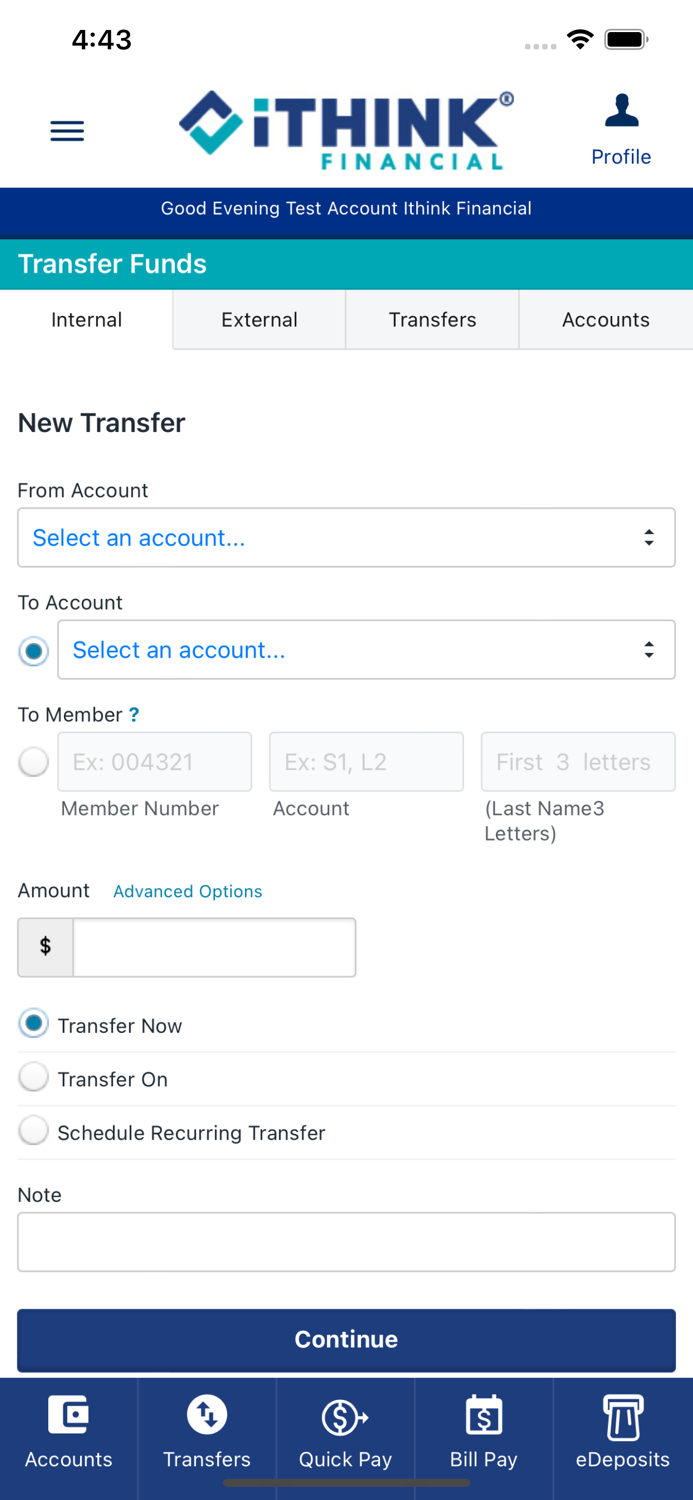Select the To Account radio button
693x1500 pixels.
click(33, 650)
